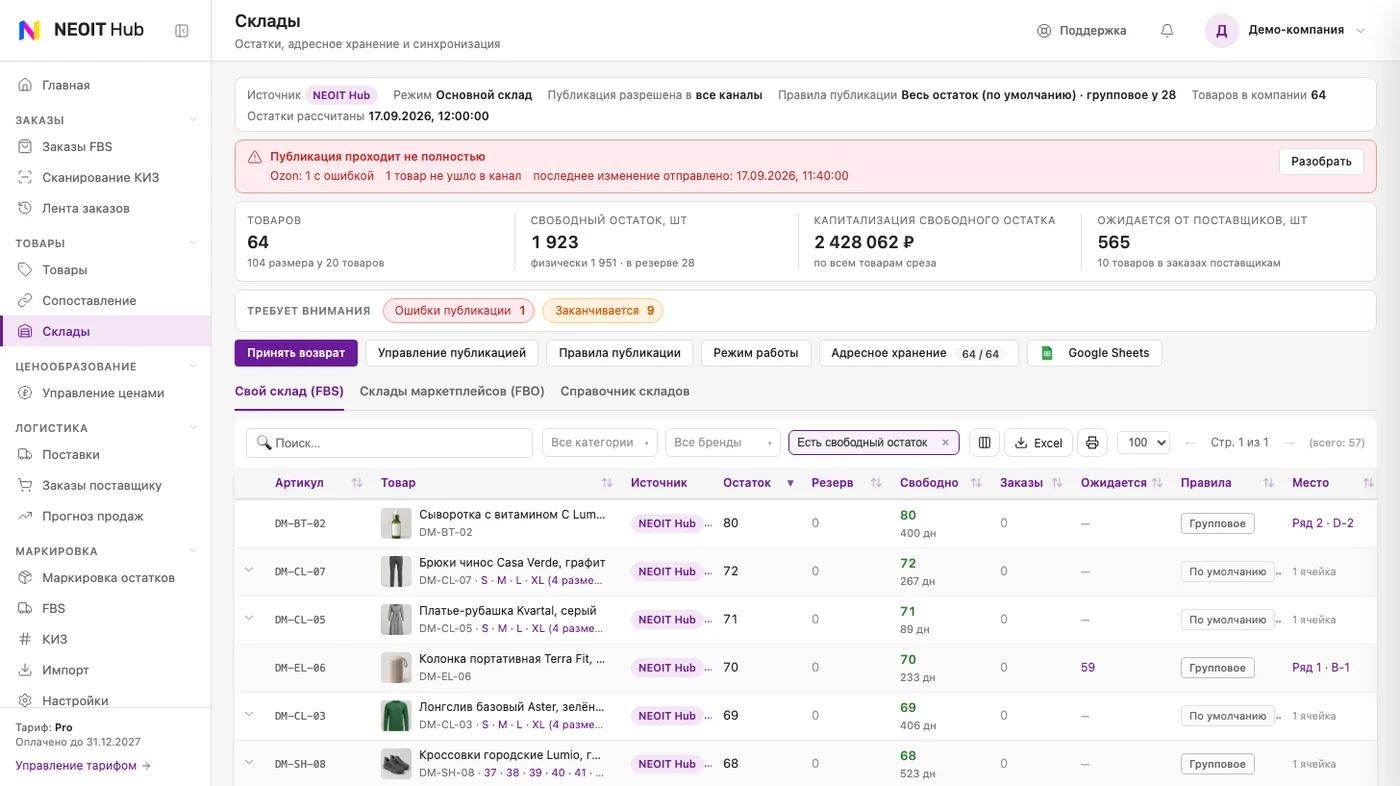This screenshot has width=1400, height=786.
Task: Open Поставки sidebar item
Action: tap(105, 454)
